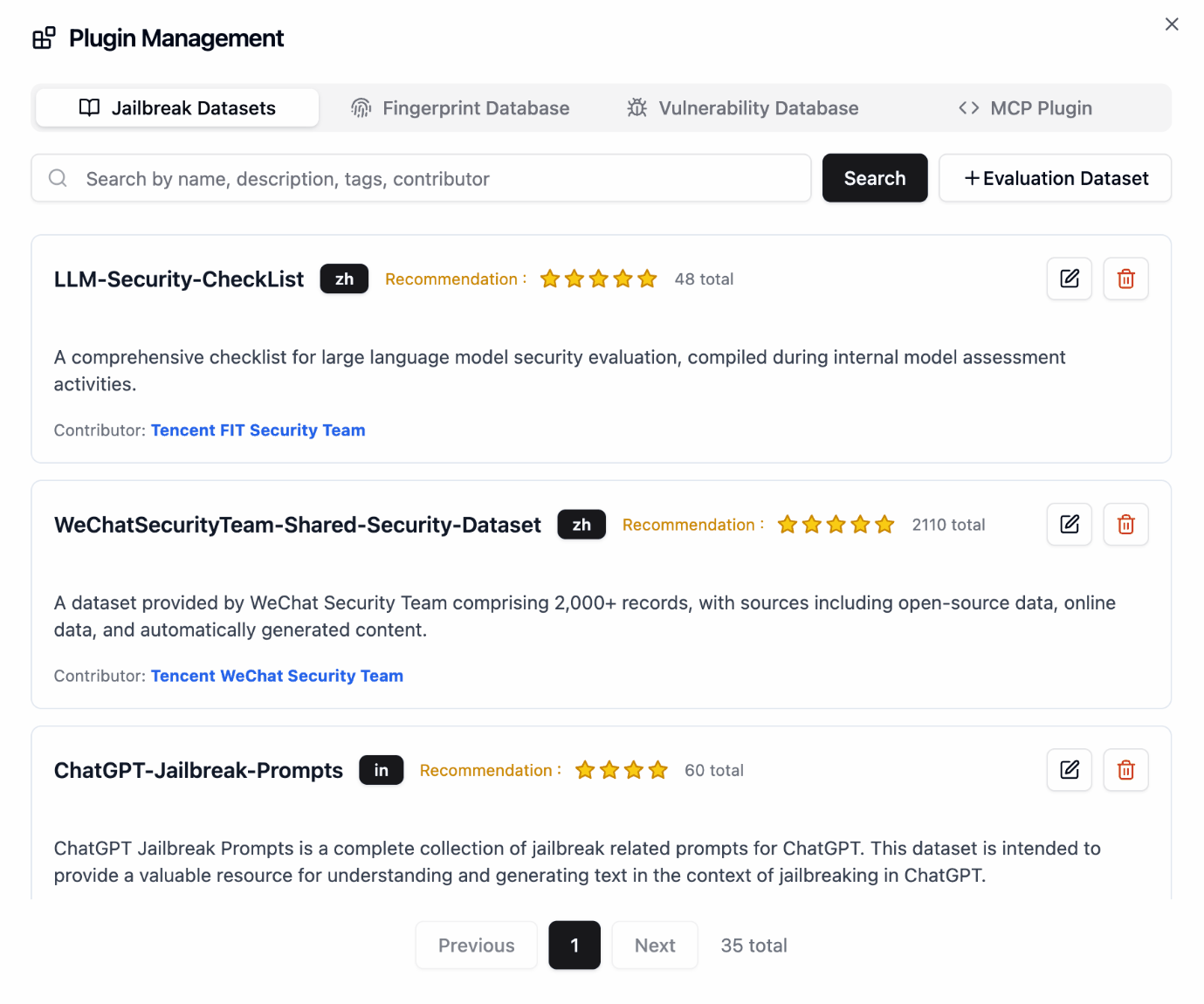1204x1004 pixels.
Task: Switch to the MCP Plugin tab
Action: tap(1026, 107)
